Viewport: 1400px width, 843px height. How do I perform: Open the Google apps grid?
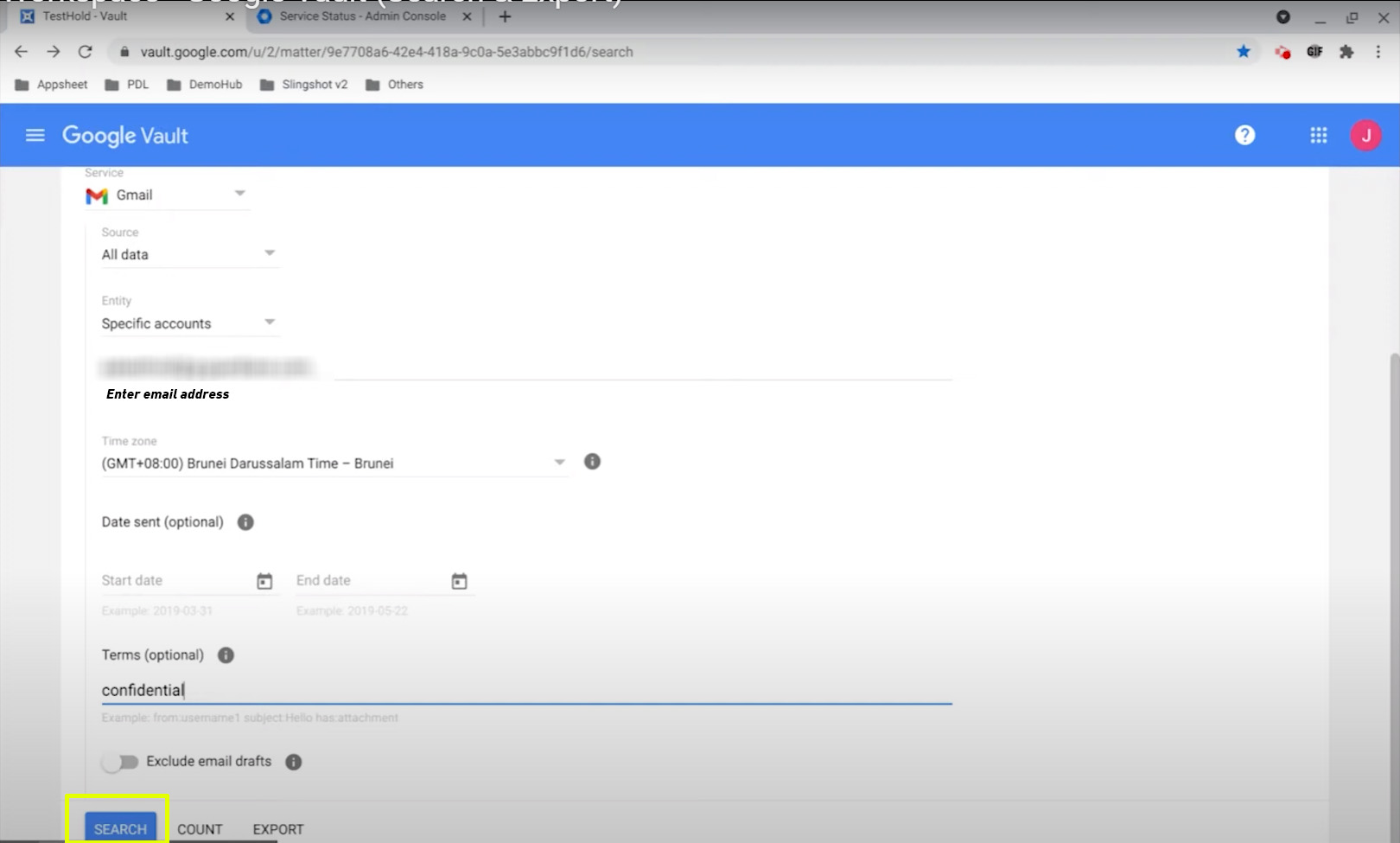pos(1318,135)
